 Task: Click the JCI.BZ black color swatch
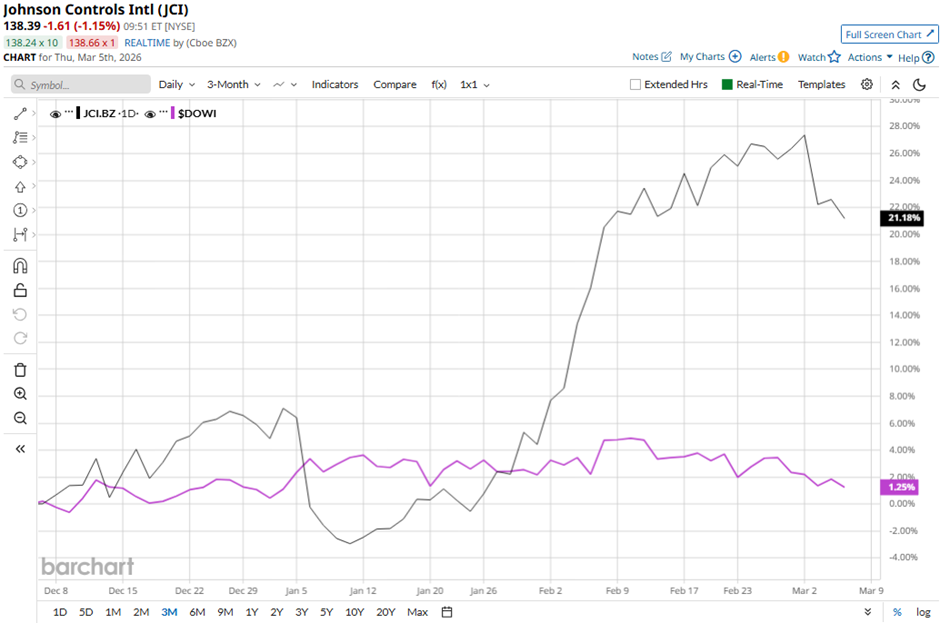click(x=78, y=113)
